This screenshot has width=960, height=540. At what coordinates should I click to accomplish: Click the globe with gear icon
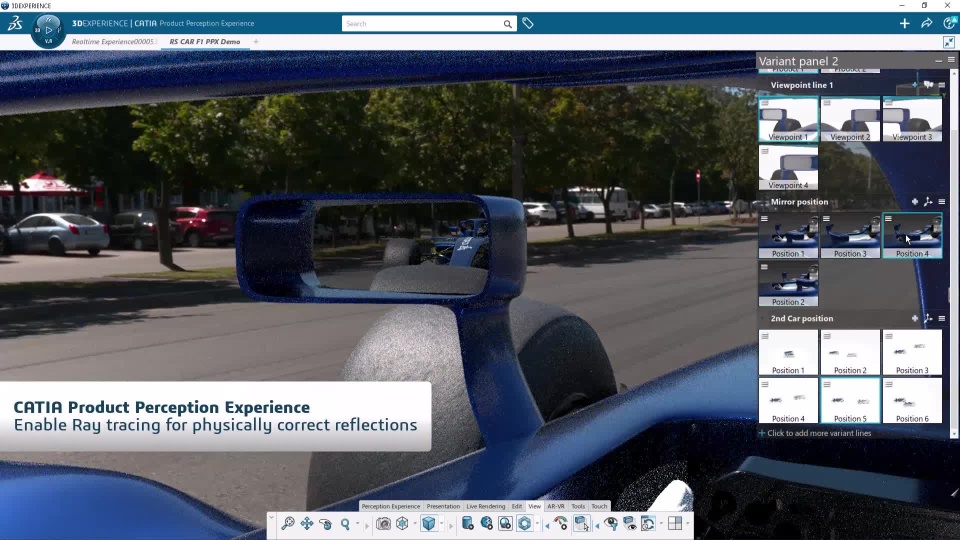487,523
